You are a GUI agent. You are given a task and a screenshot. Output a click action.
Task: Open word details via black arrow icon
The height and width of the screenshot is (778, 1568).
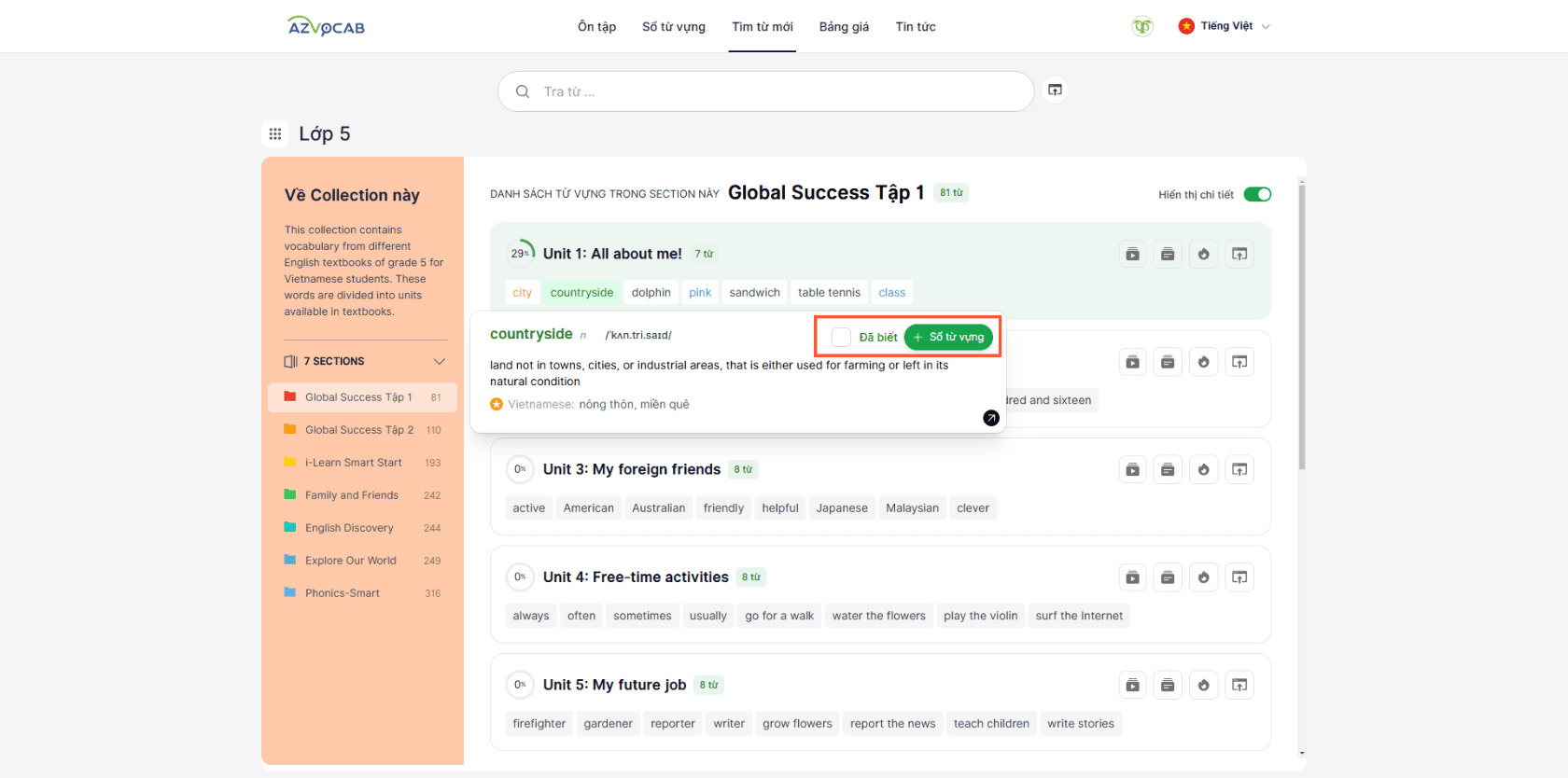pyautogui.click(x=991, y=418)
